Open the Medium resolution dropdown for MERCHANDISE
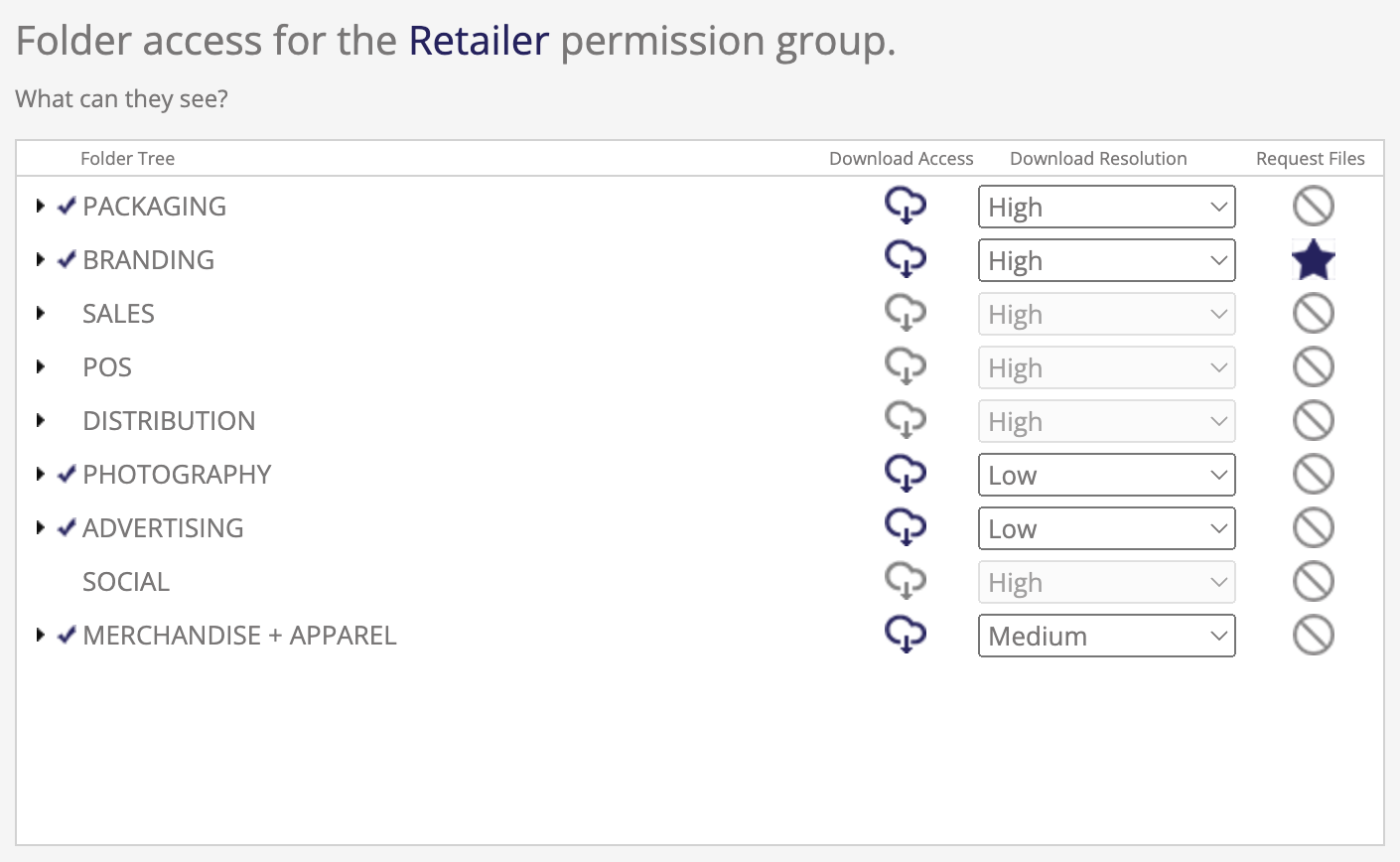Viewport: 1400px width, 862px height. pos(1106,637)
